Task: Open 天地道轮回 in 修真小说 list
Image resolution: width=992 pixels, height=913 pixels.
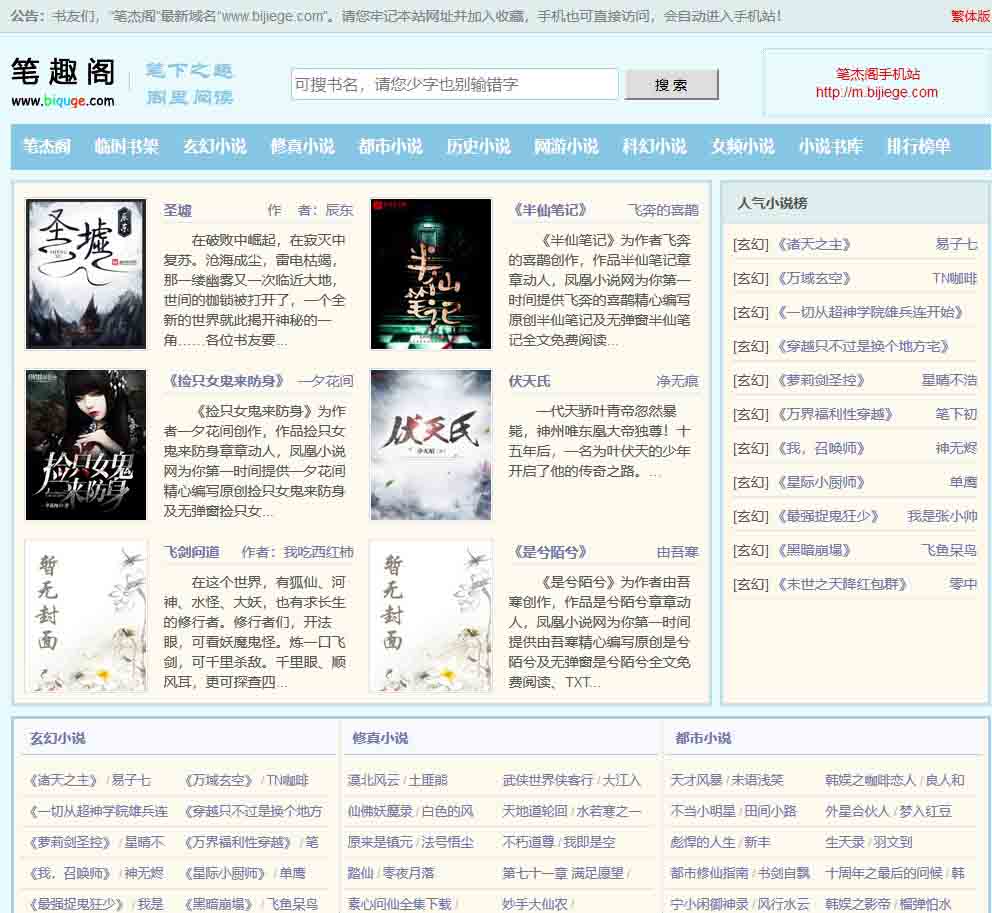Action: click(x=535, y=811)
